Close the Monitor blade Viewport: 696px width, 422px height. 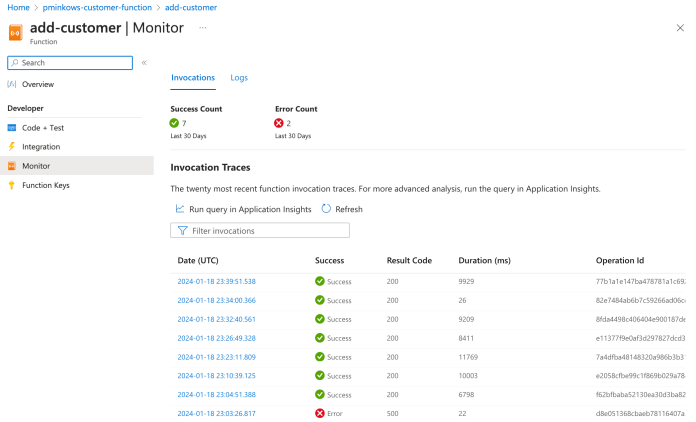[x=680, y=28]
